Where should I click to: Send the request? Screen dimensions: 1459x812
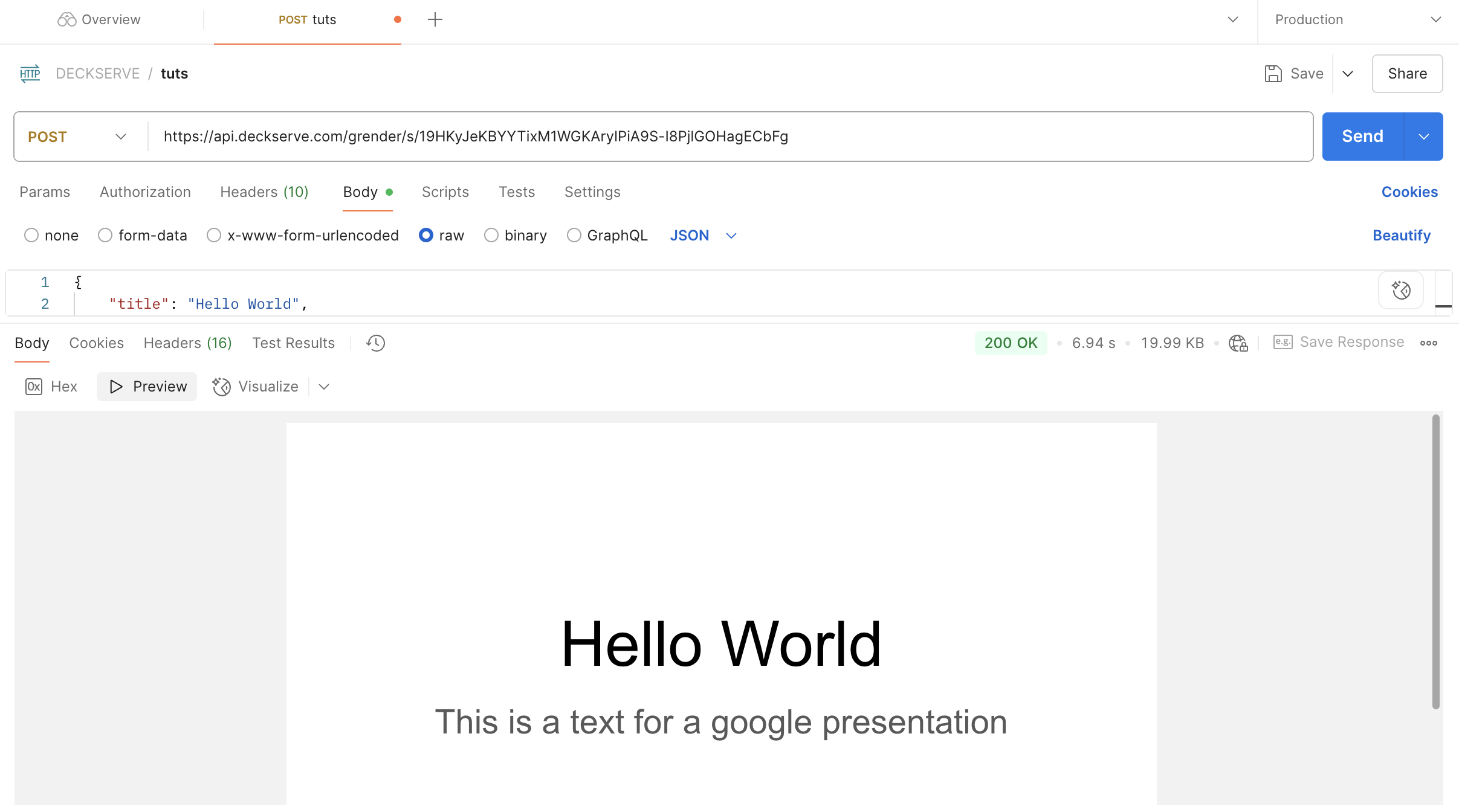click(1362, 137)
